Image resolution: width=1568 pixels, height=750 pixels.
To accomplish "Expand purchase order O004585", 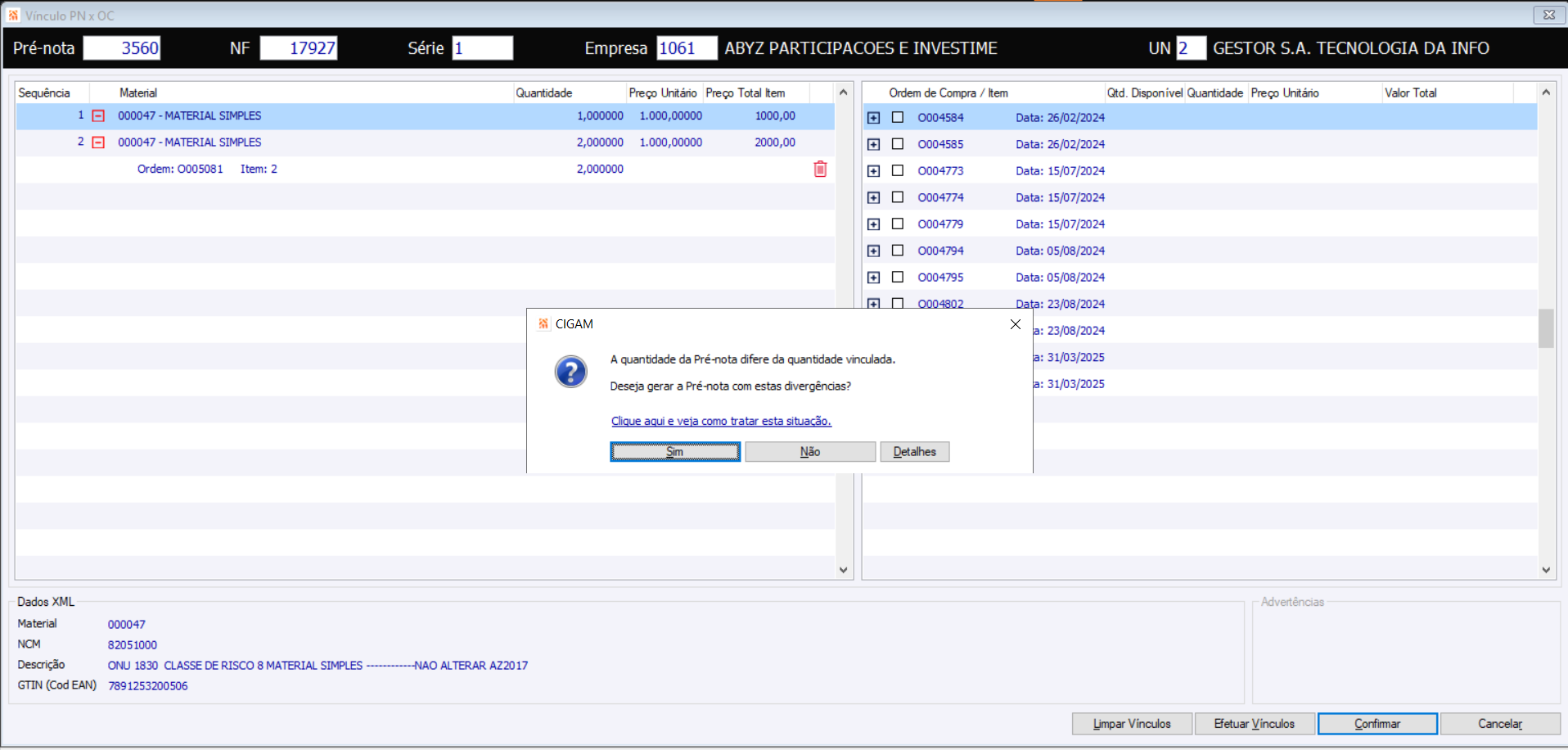I will pos(874,145).
